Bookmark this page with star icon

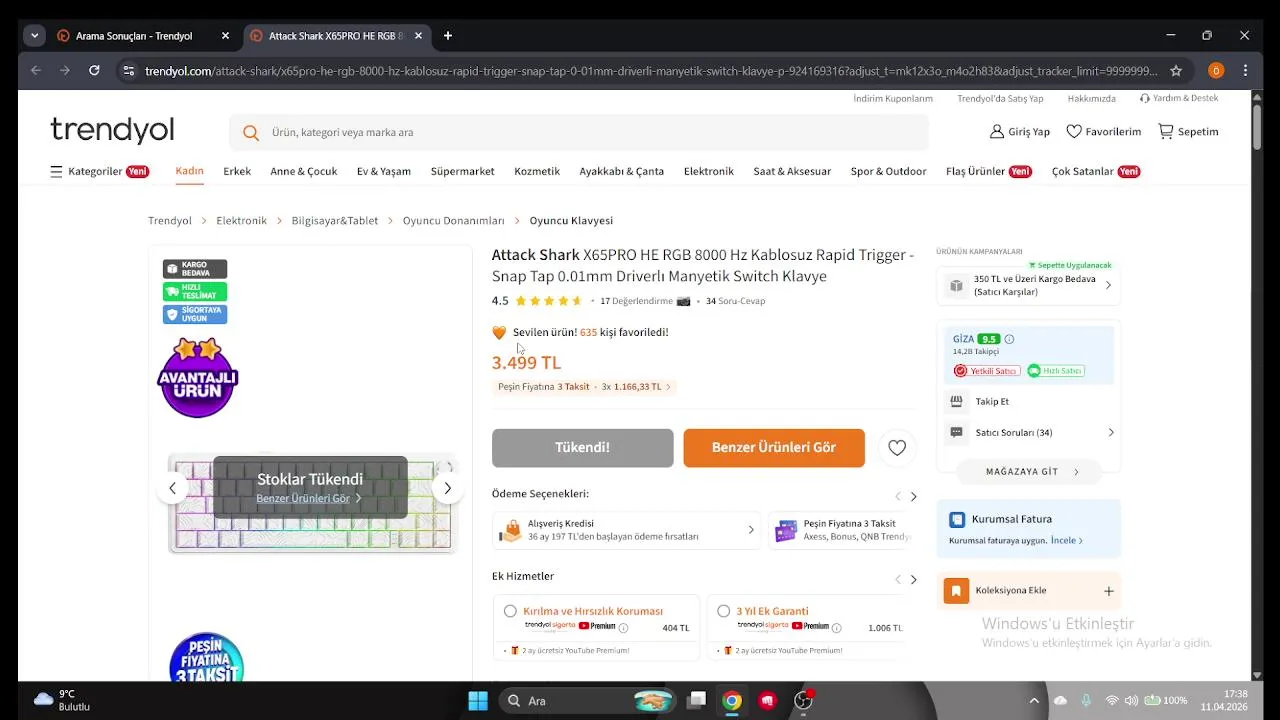1176,71
